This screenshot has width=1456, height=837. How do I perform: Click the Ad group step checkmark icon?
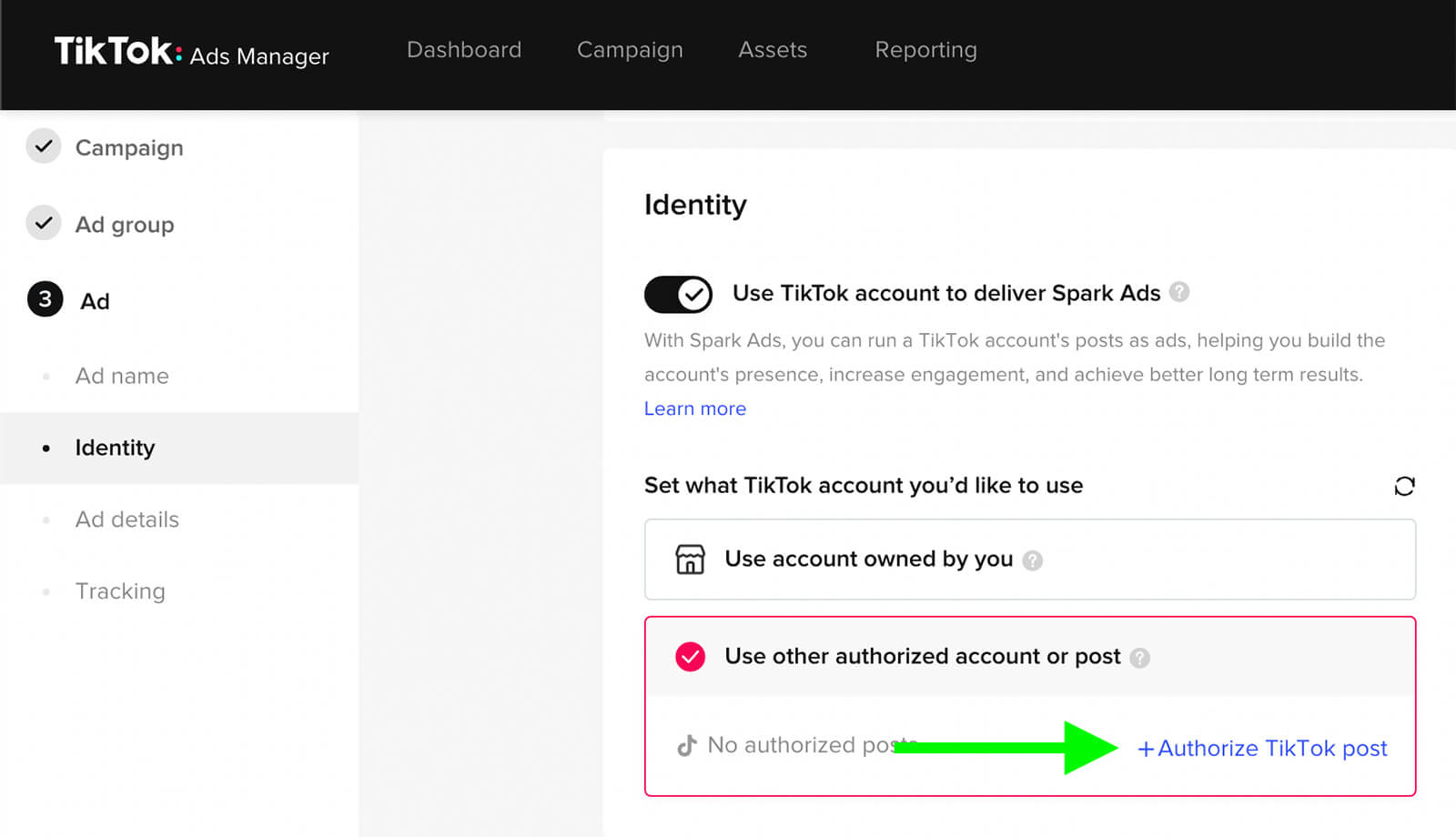[x=44, y=223]
